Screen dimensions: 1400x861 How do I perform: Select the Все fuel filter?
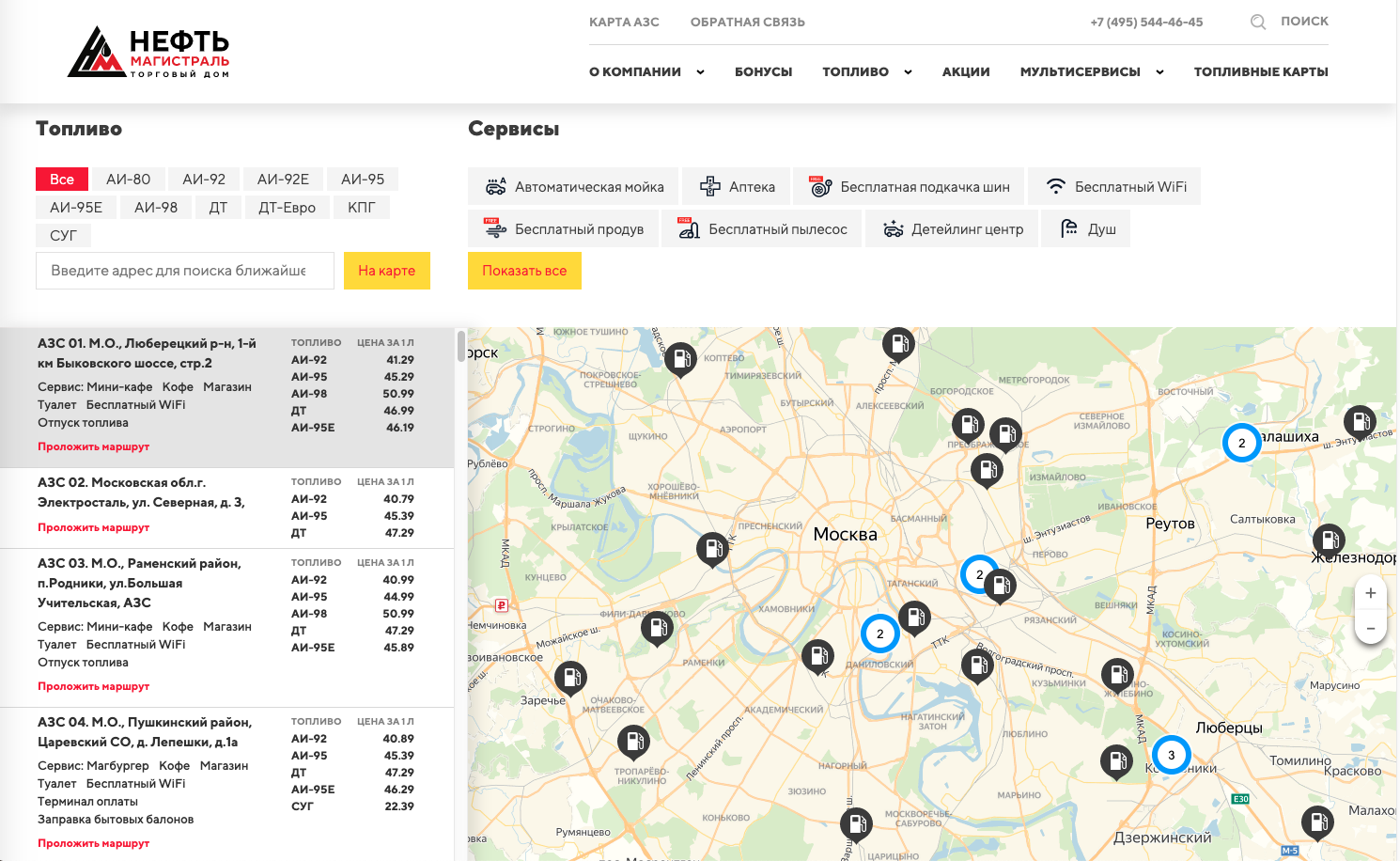(62, 179)
